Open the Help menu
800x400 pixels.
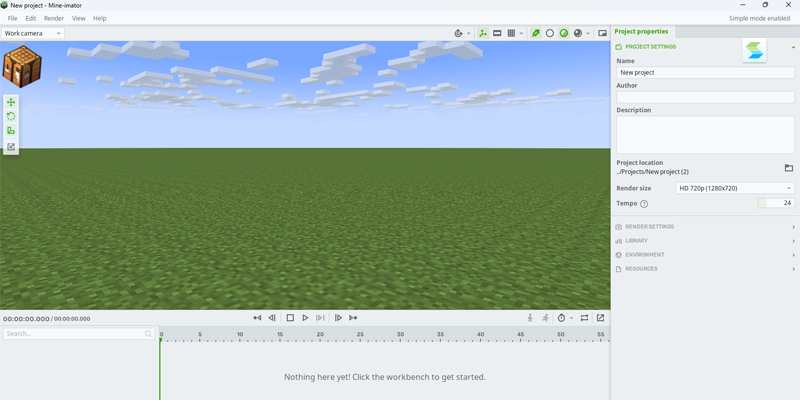pos(100,18)
